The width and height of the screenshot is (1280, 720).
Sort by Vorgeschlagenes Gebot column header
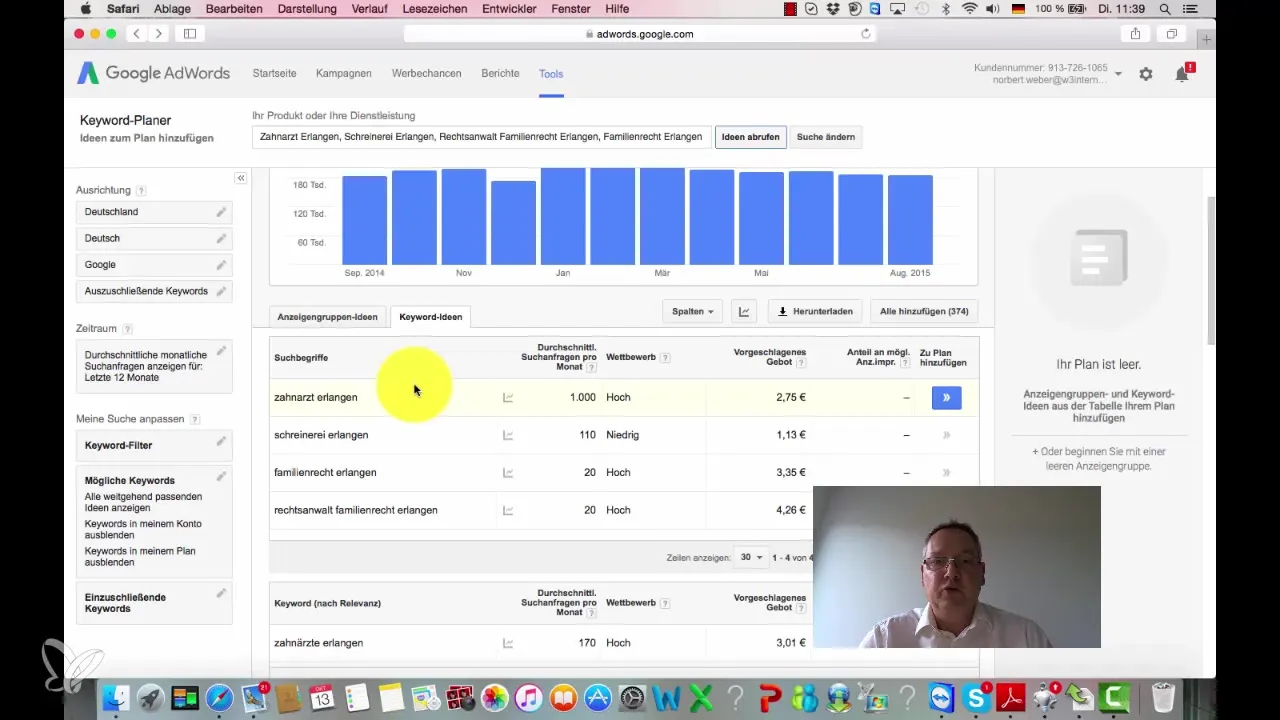[770, 357]
